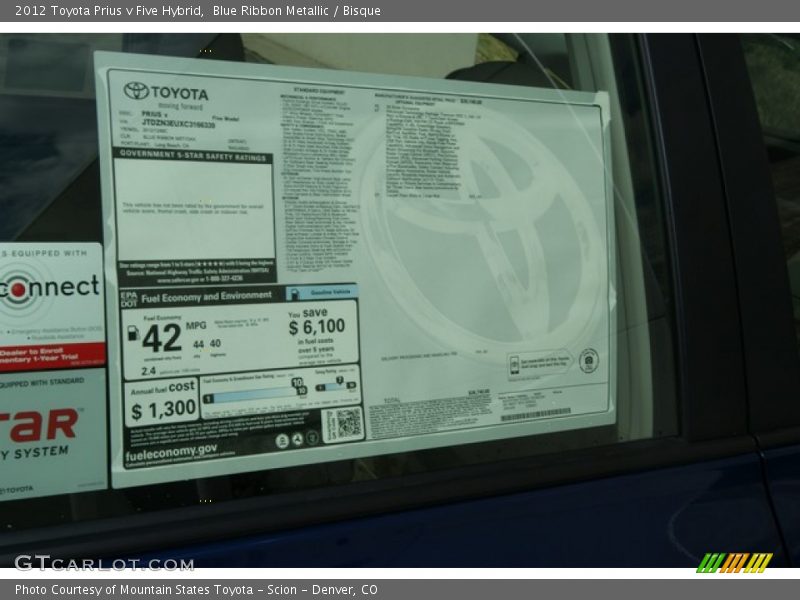The height and width of the screenshot is (600, 800).
Task: Click the Toyota logo emblem
Action: click(x=137, y=90)
